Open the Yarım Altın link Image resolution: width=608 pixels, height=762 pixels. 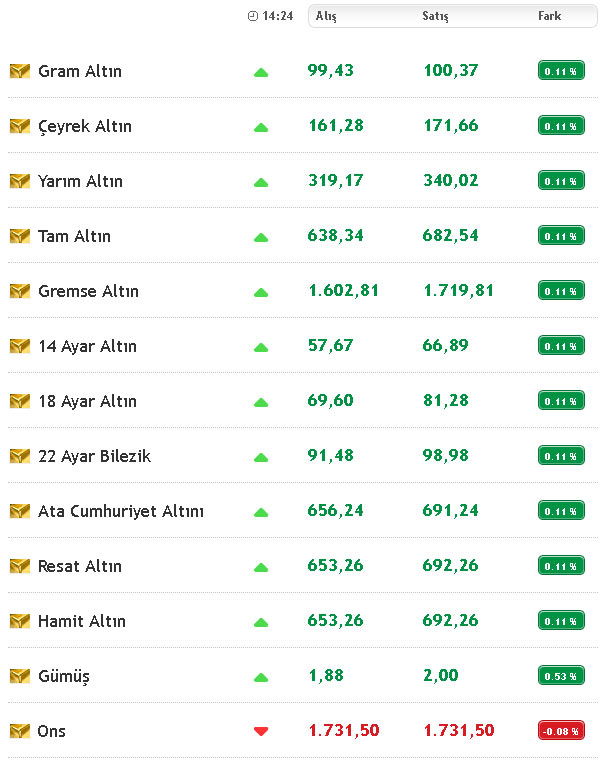click(x=80, y=181)
